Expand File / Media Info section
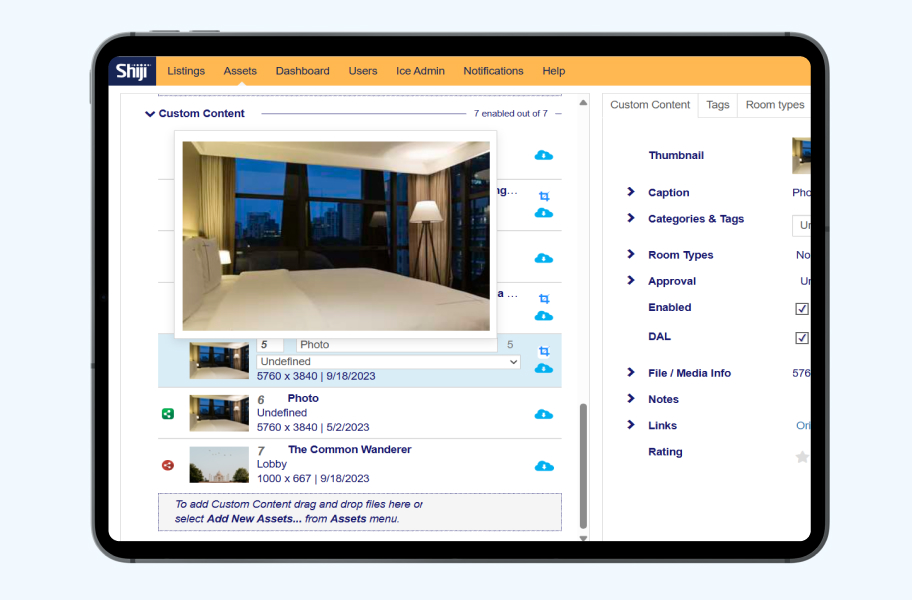This screenshot has height=600, width=912. click(631, 373)
